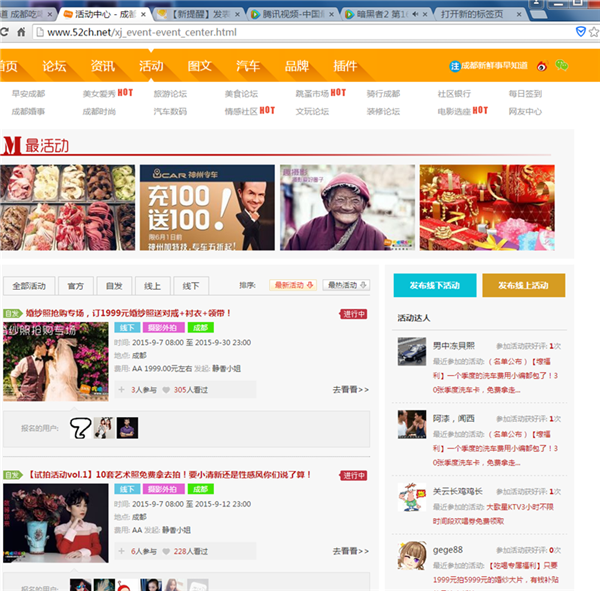
Task: Open 骑行成都 link
Action: [x=383, y=94]
